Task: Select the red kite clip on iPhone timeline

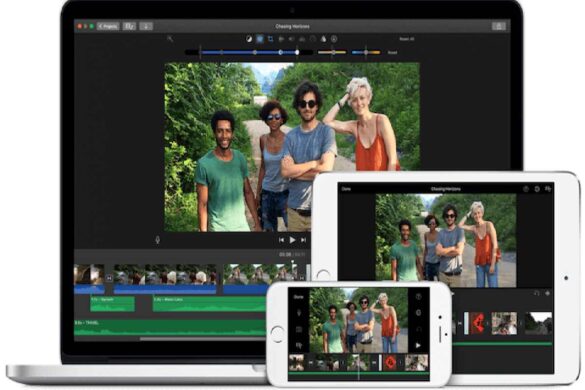Action: pos(390,362)
